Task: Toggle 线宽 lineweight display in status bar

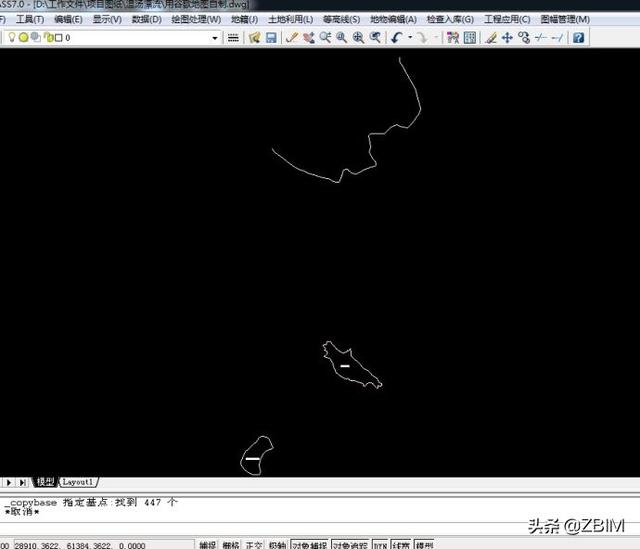Action: tap(401, 545)
